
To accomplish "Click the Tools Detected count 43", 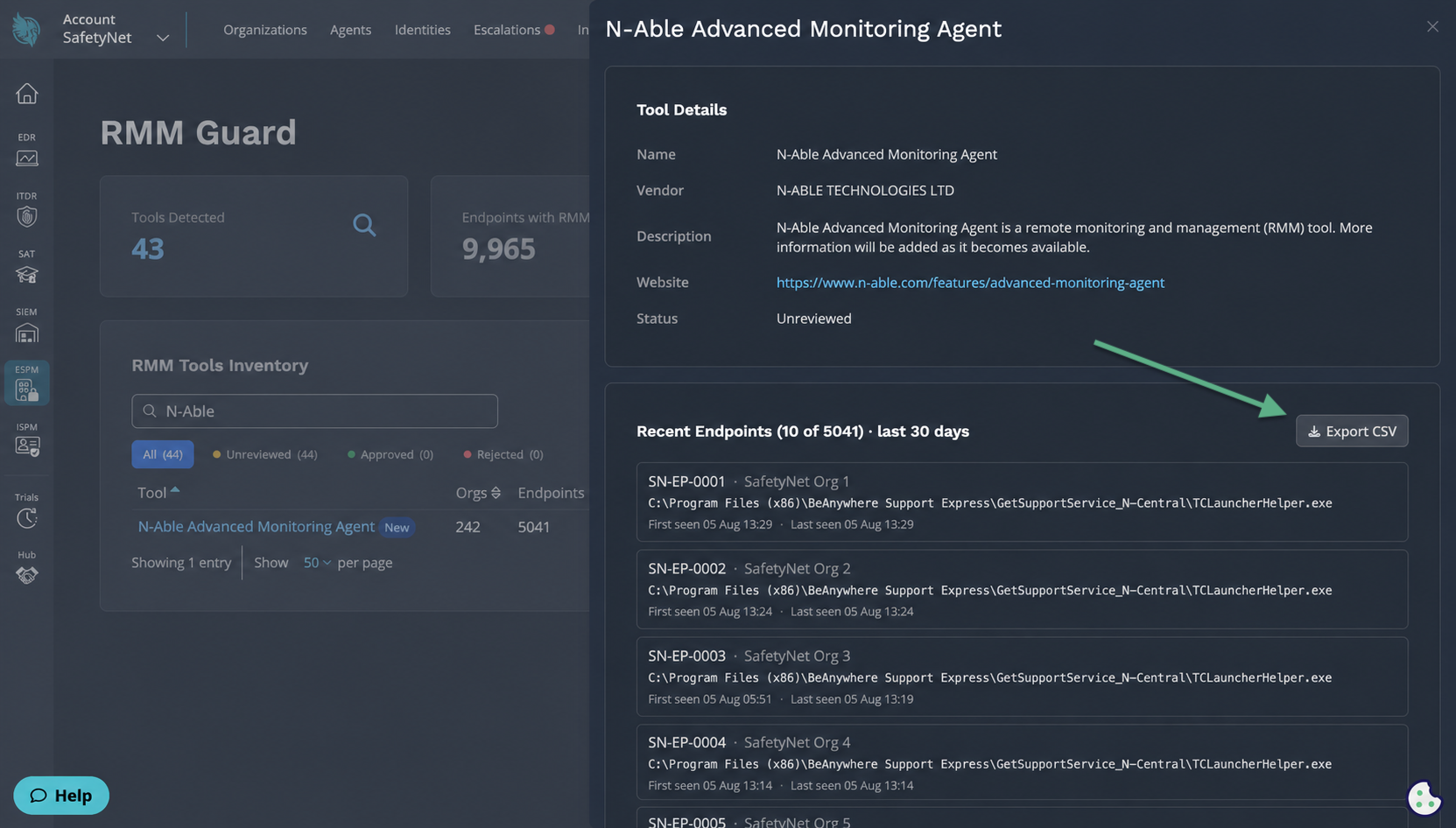I will click(x=148, y=249).
